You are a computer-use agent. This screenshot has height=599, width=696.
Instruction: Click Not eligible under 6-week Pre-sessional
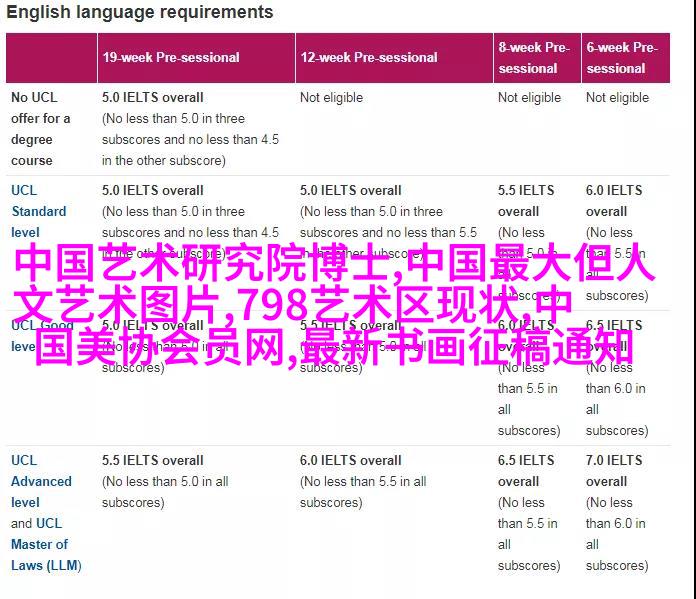tap(617, 97)
